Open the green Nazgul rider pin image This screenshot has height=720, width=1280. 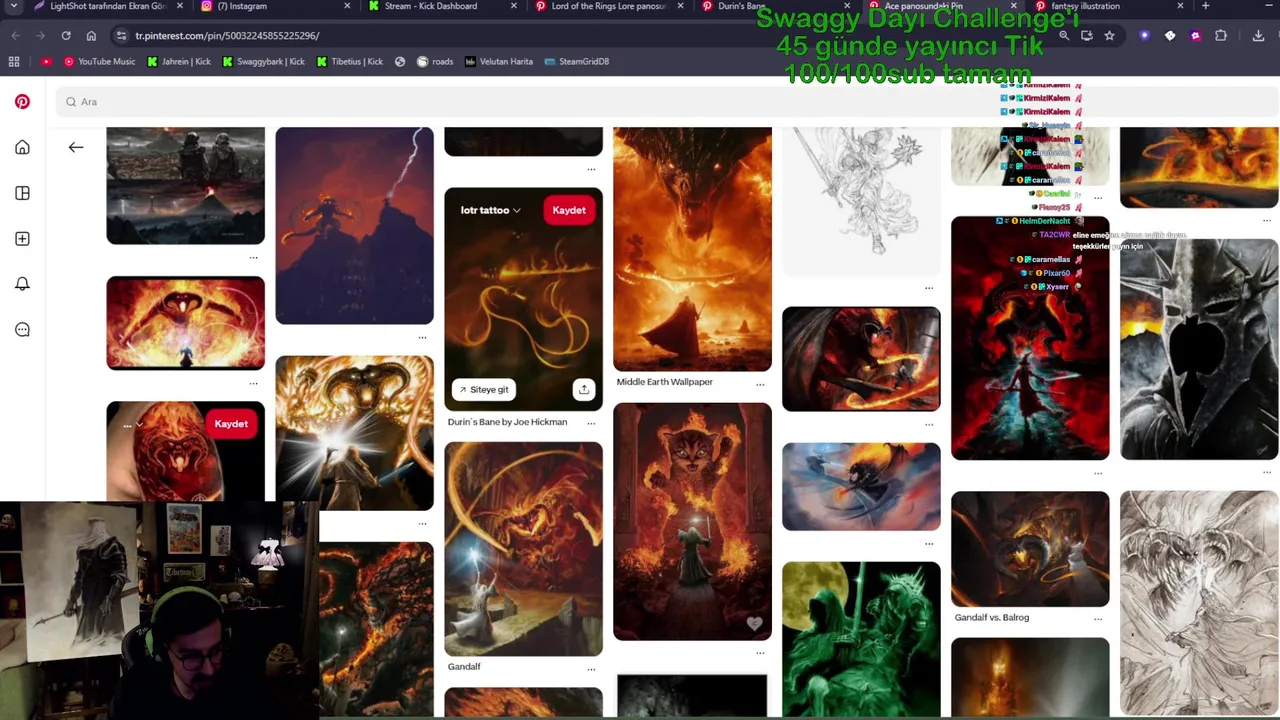(x=861, y=639)
